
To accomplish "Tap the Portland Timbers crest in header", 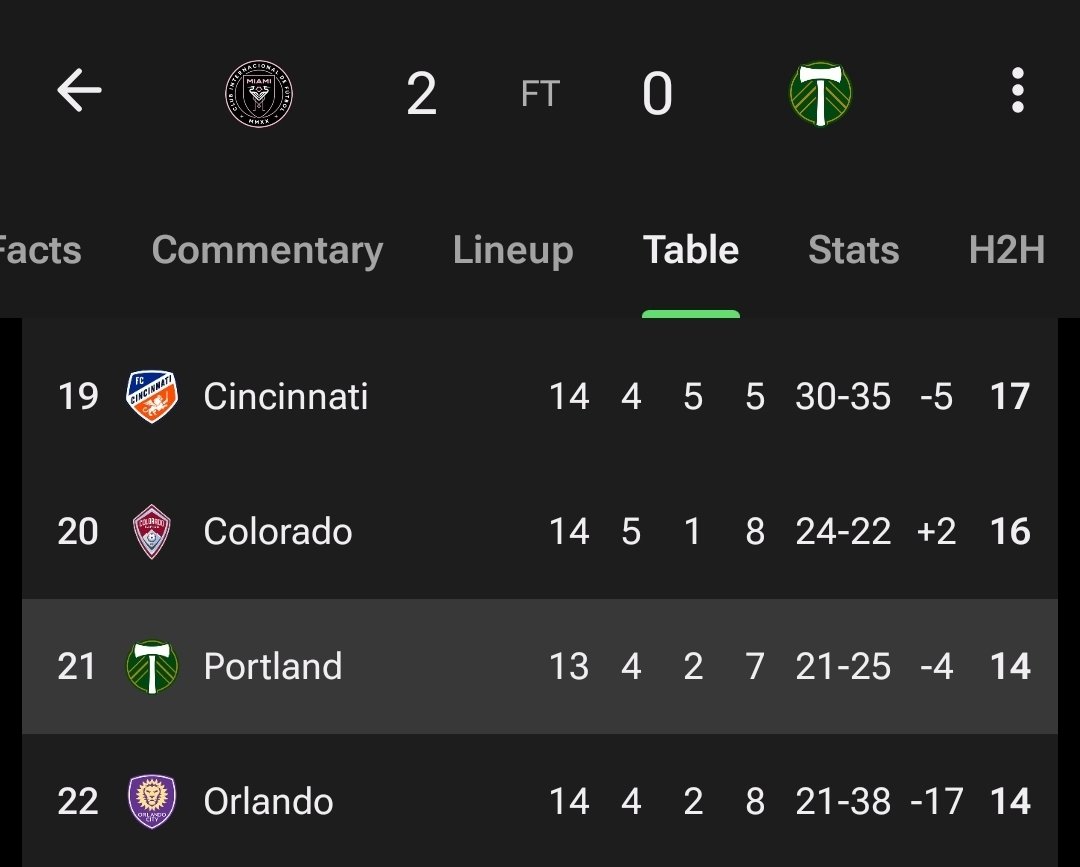I will point(820,94).
